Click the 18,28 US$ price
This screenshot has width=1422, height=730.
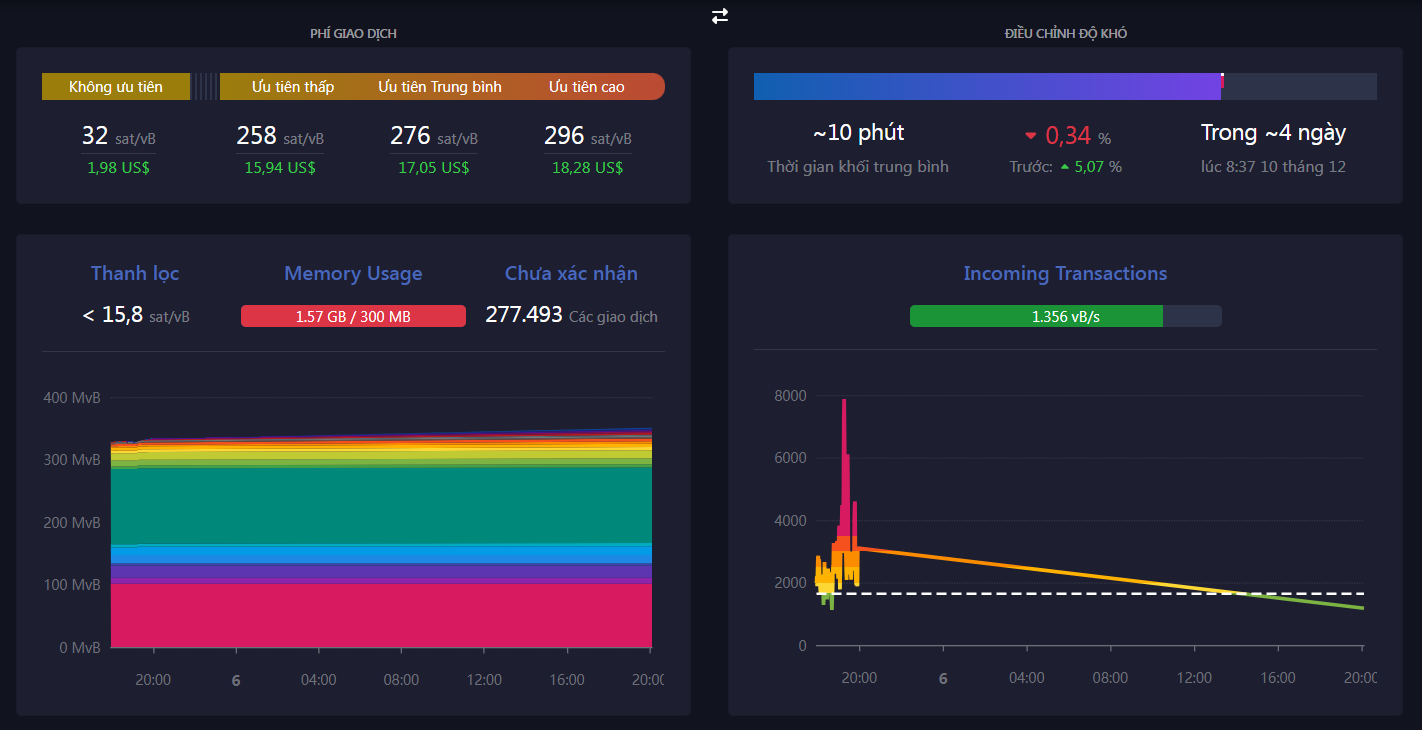(588, 167)
